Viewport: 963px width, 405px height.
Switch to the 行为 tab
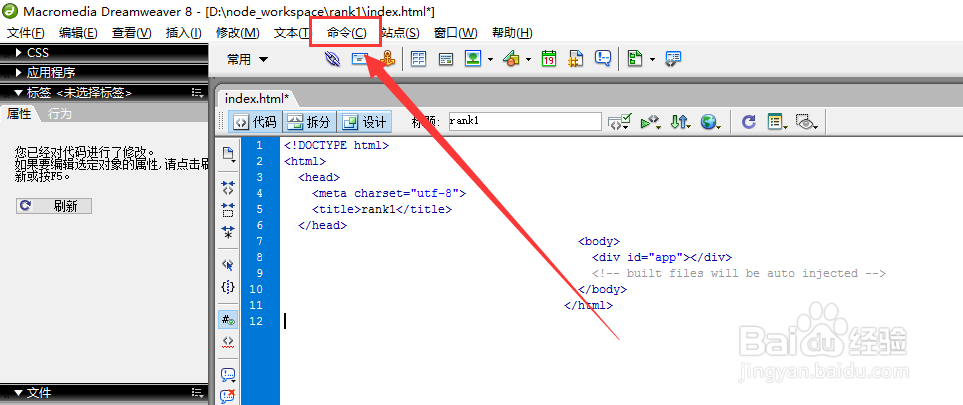[60, 114]
